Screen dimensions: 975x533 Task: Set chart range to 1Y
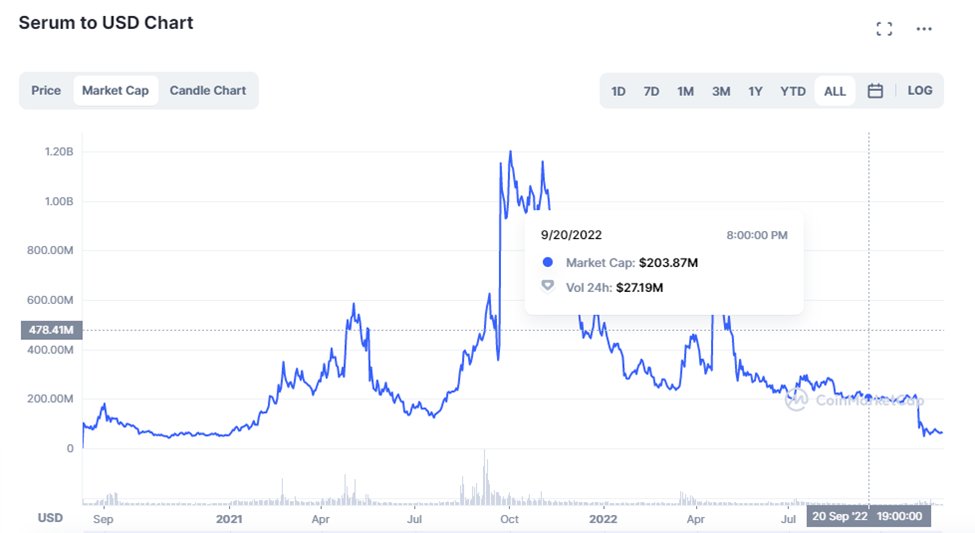point(755,91)
